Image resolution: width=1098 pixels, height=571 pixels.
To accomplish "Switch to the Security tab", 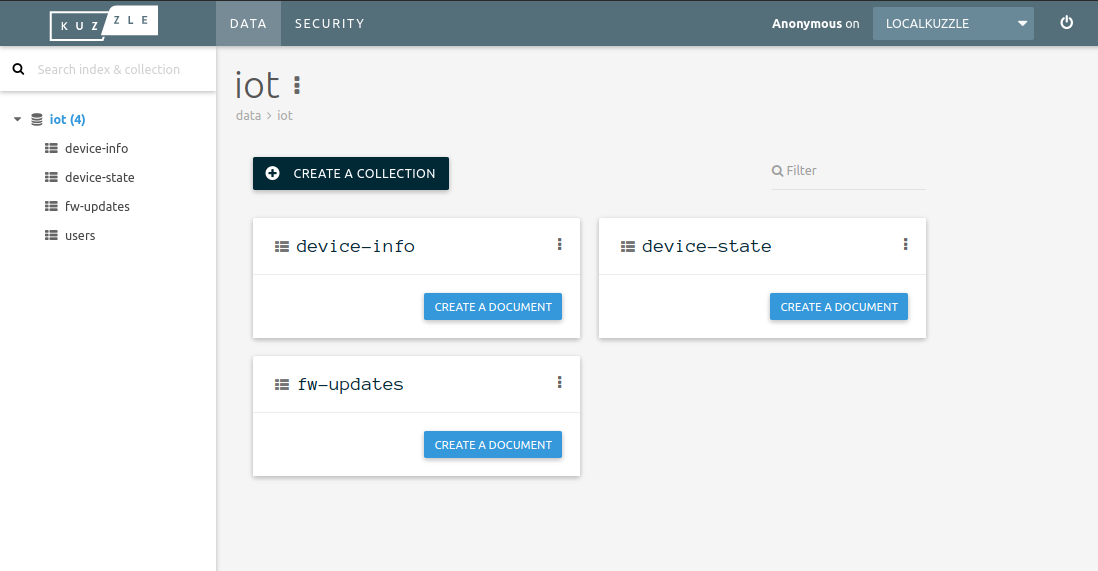I will coord(329,23).
